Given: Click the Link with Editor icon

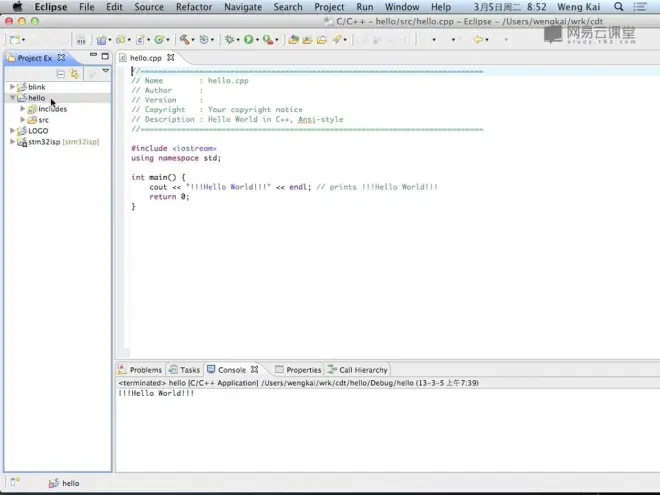Looking at the screenshot, I should [x=74, y=74].
